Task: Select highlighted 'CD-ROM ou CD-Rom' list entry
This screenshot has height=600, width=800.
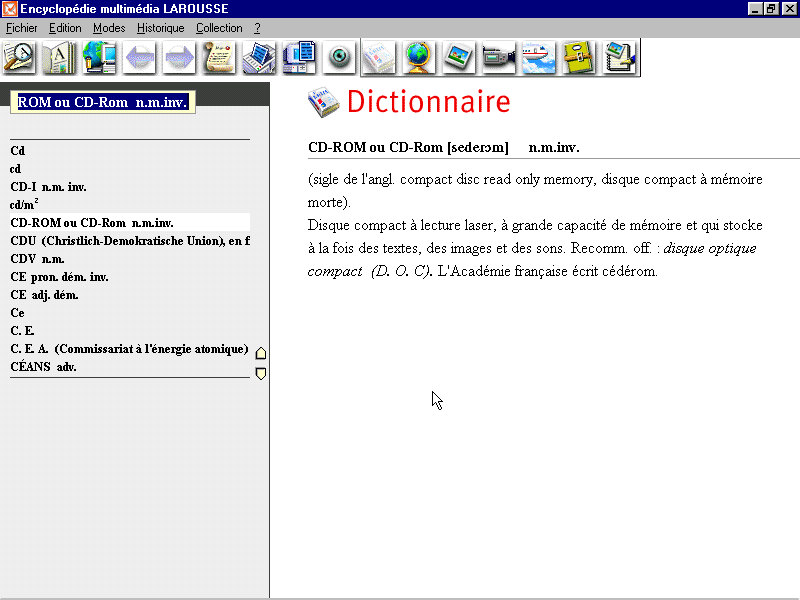Action: (130, 222)
